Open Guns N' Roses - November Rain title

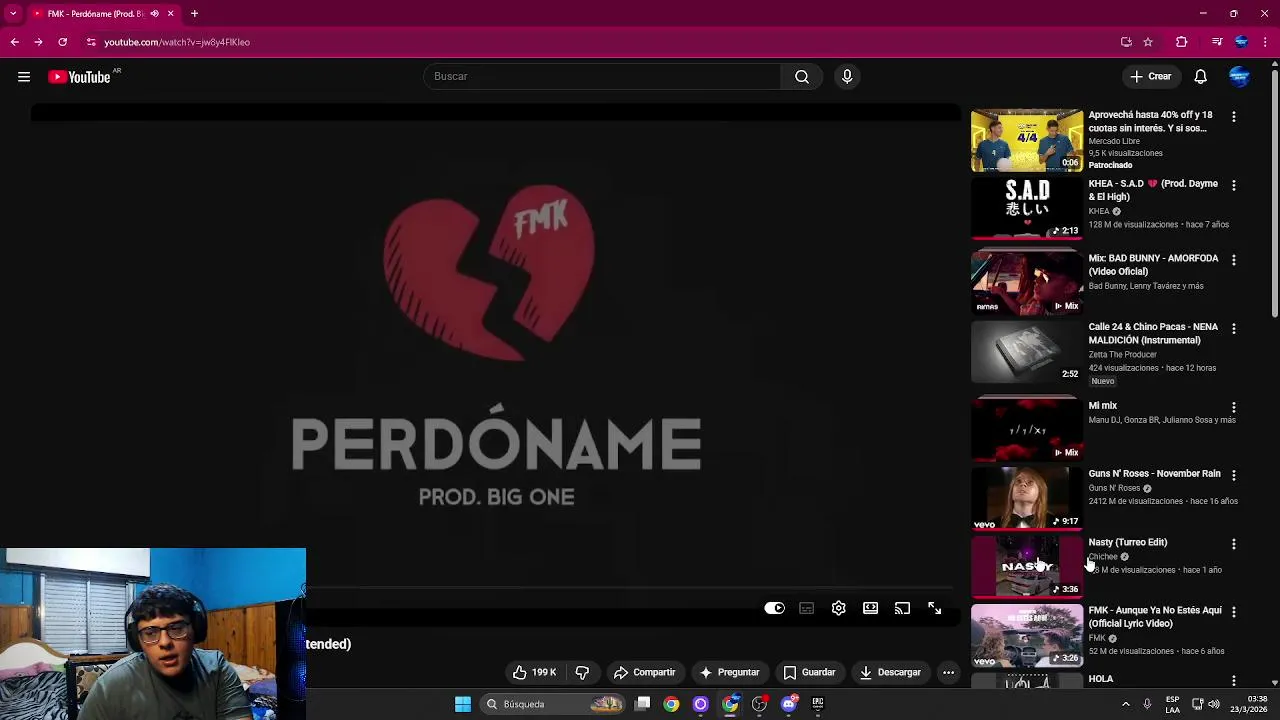[1154, 474]
